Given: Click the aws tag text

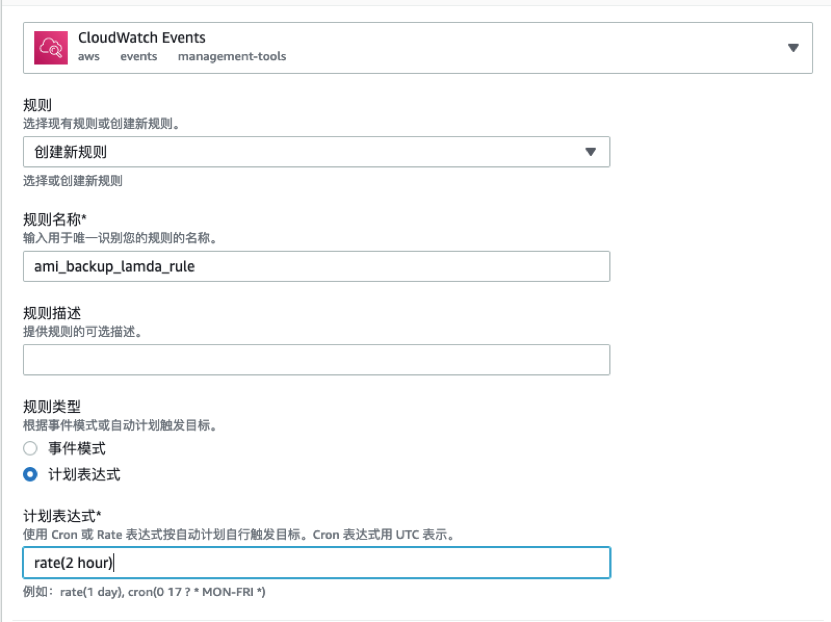Looking at the screenshot, I should point(89,56).
